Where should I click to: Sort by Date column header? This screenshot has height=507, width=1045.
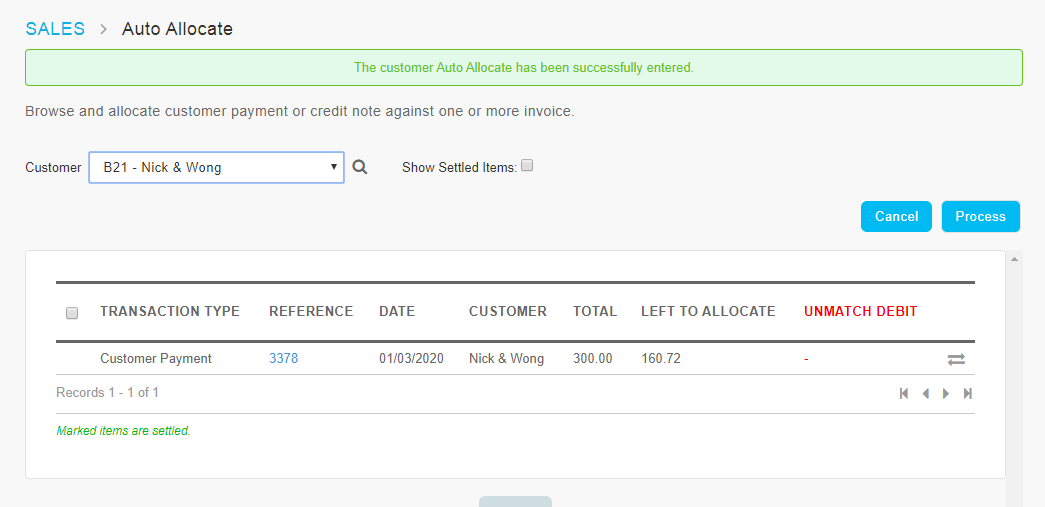point(397,311)
